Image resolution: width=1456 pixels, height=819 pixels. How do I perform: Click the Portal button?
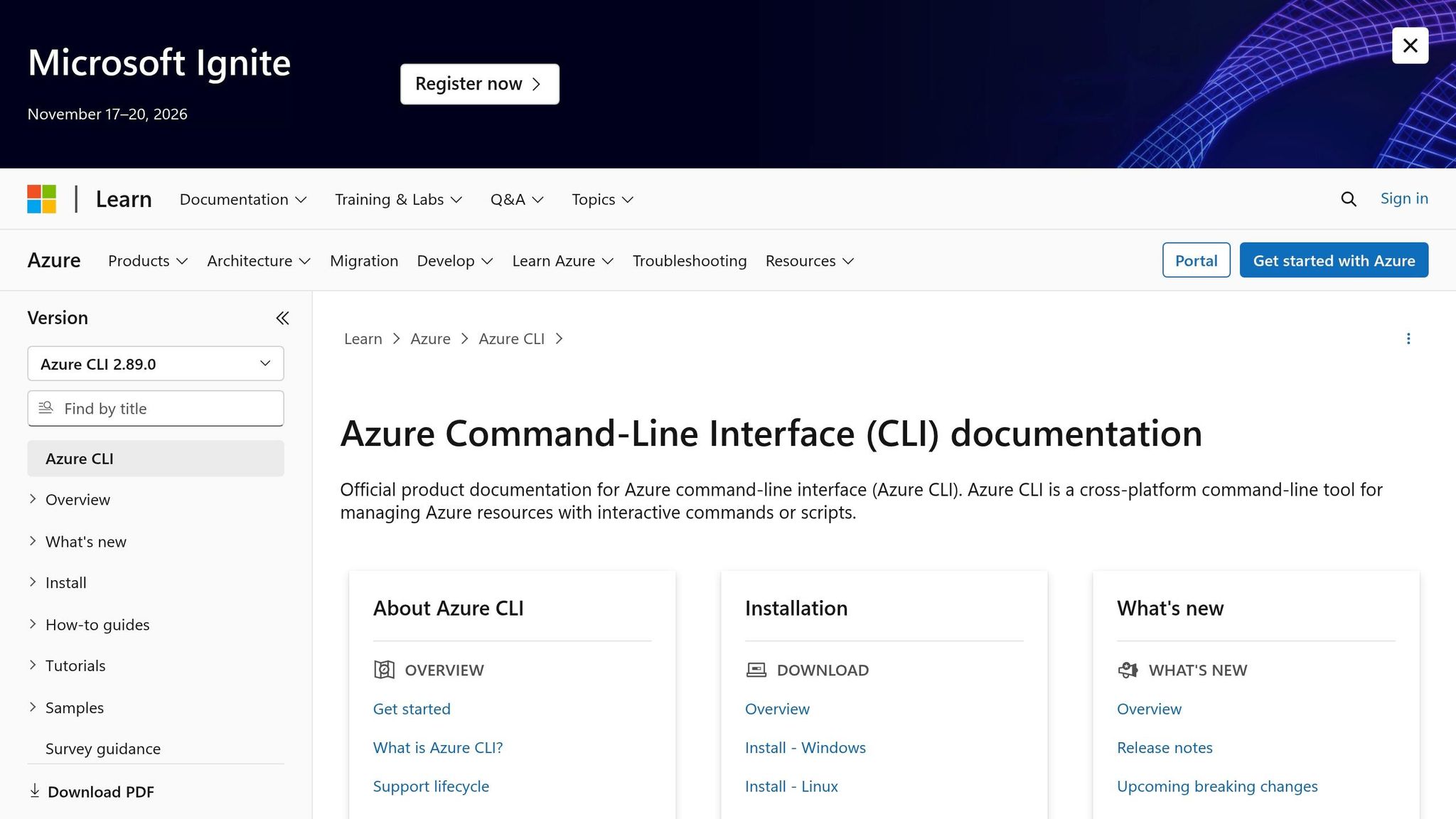tap(1196, 260)
